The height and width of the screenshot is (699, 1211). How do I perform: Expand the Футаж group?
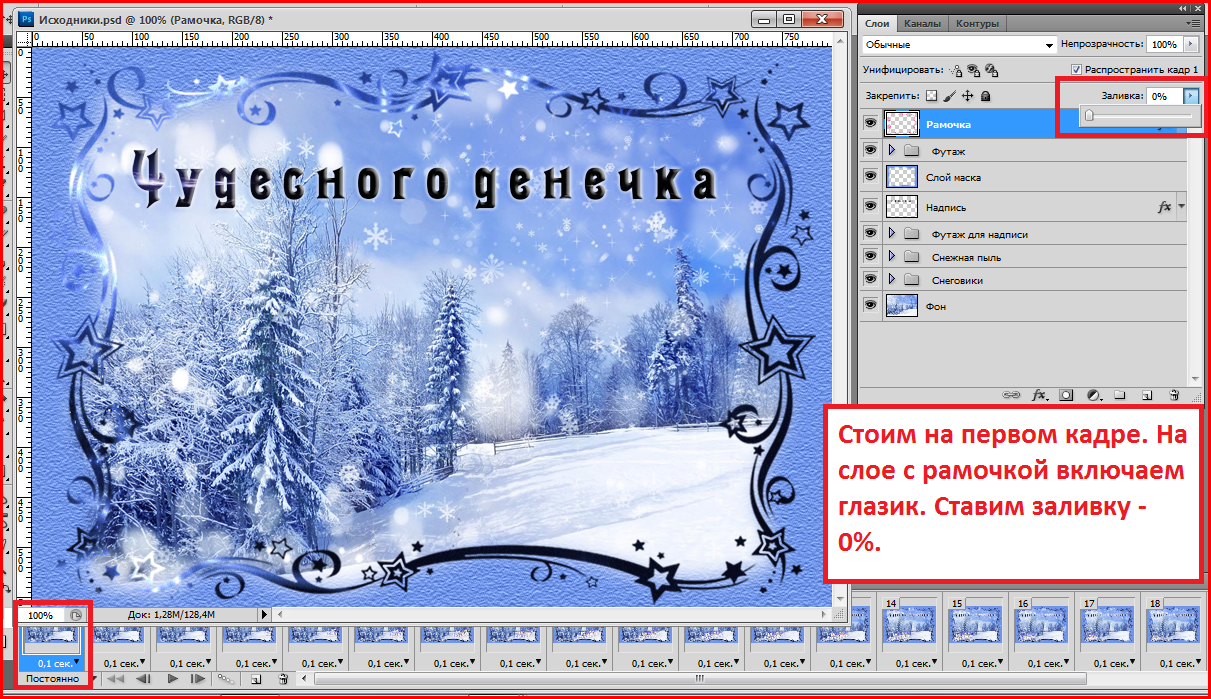pos(891,150)
